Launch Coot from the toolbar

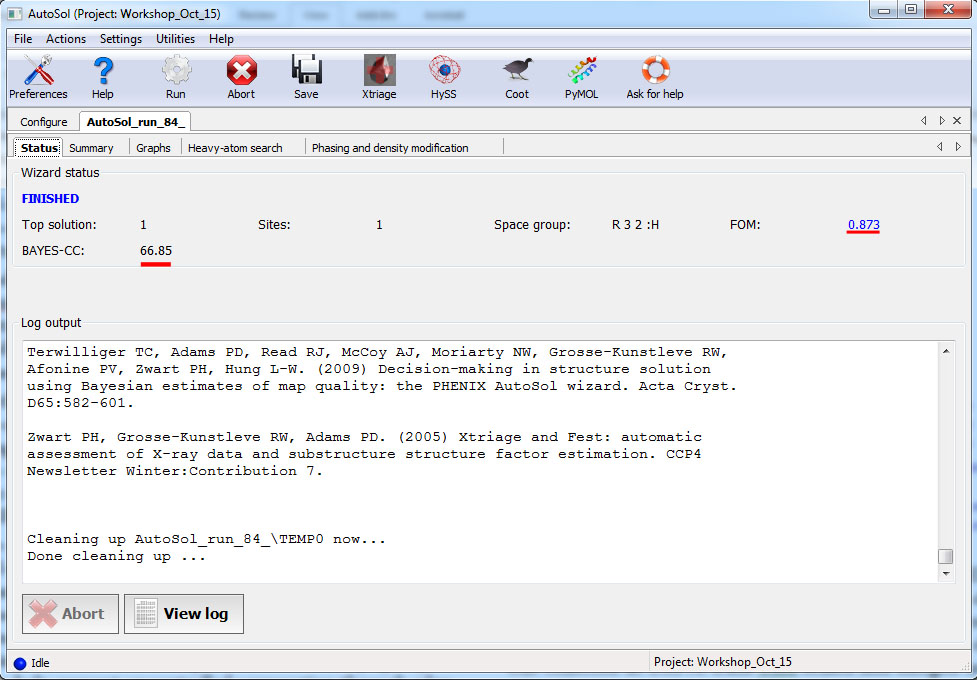tap(517, 77)
